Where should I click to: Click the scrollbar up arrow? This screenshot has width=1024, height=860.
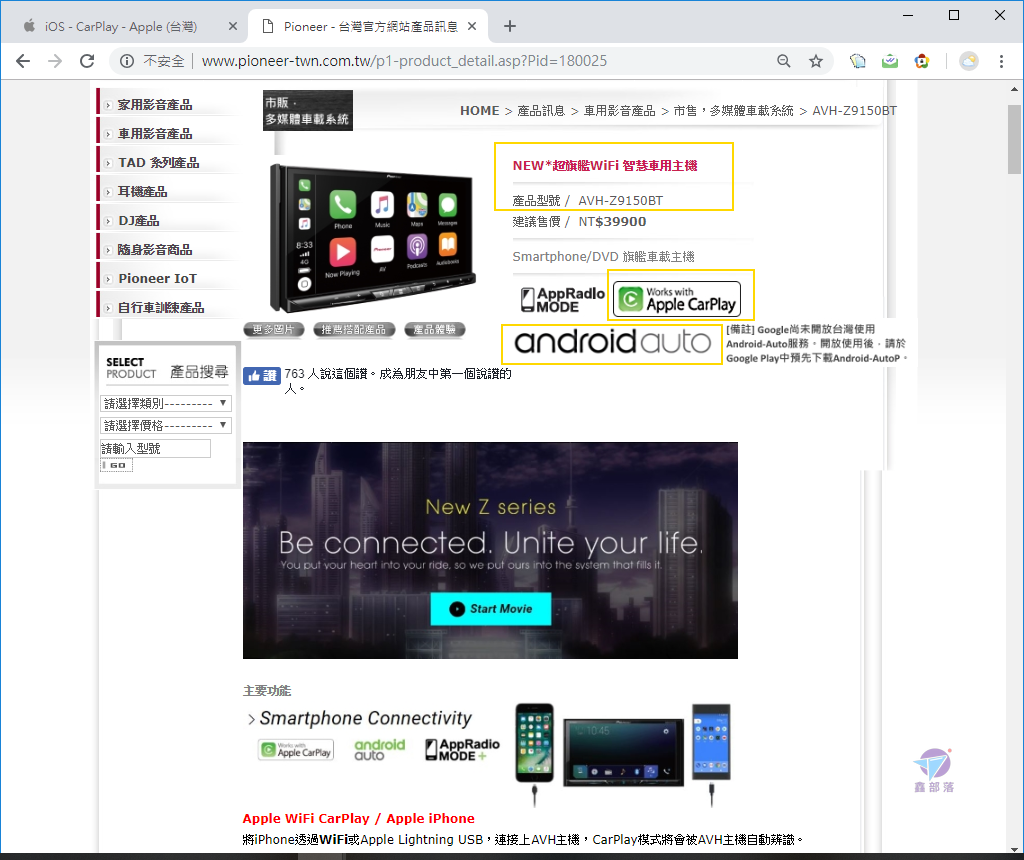click(x=1014, y=89)
